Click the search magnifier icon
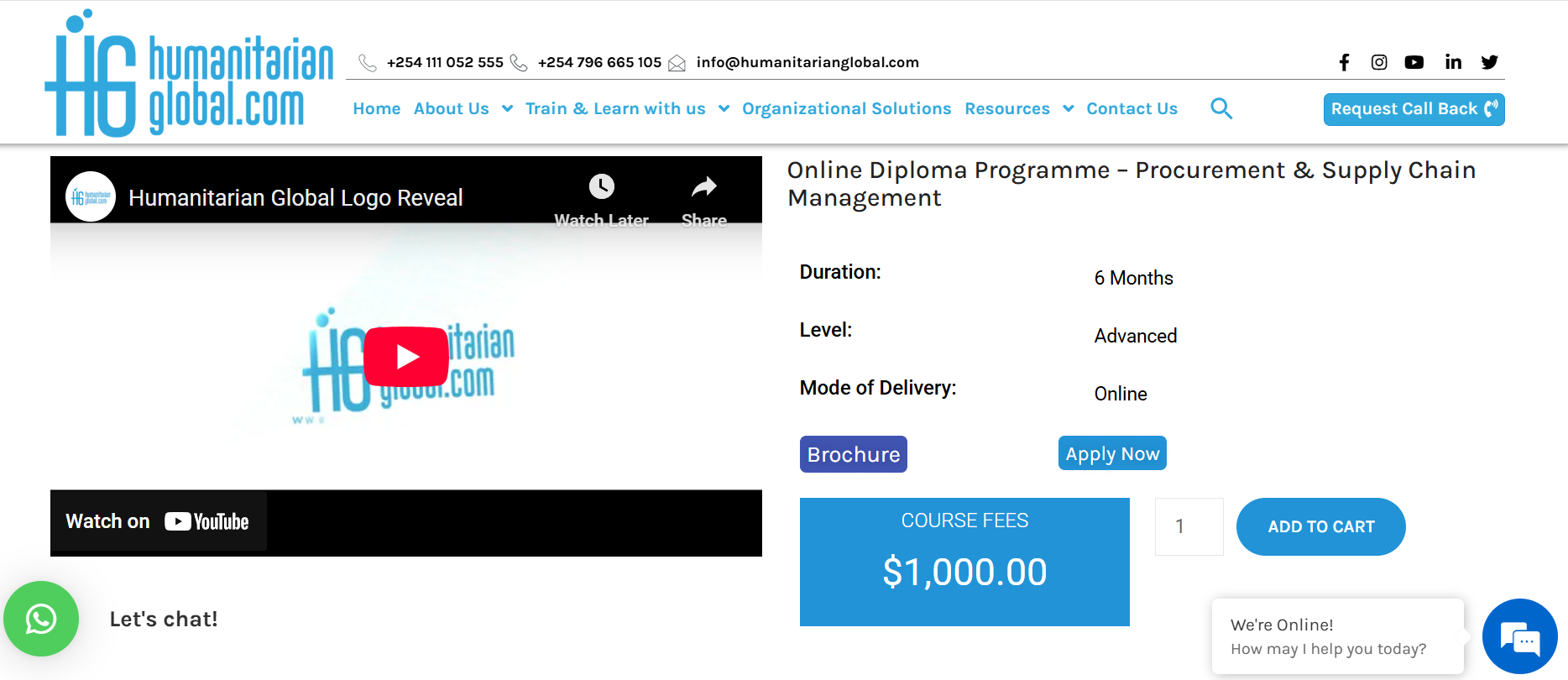Viewport: 1568px width, 680px height. coord(1221,108)
